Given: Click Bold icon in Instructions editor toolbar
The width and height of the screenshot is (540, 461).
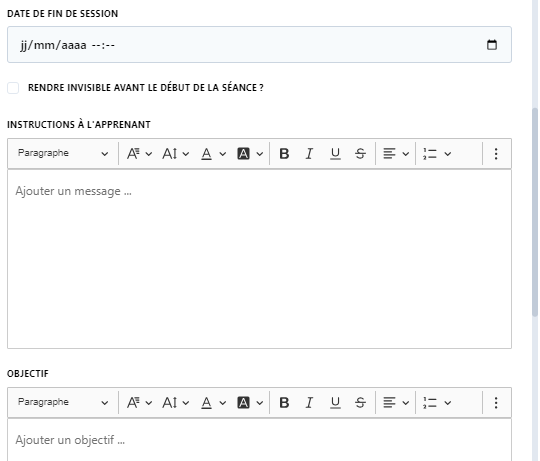Looking at the screenshot, I should (284, 154).
